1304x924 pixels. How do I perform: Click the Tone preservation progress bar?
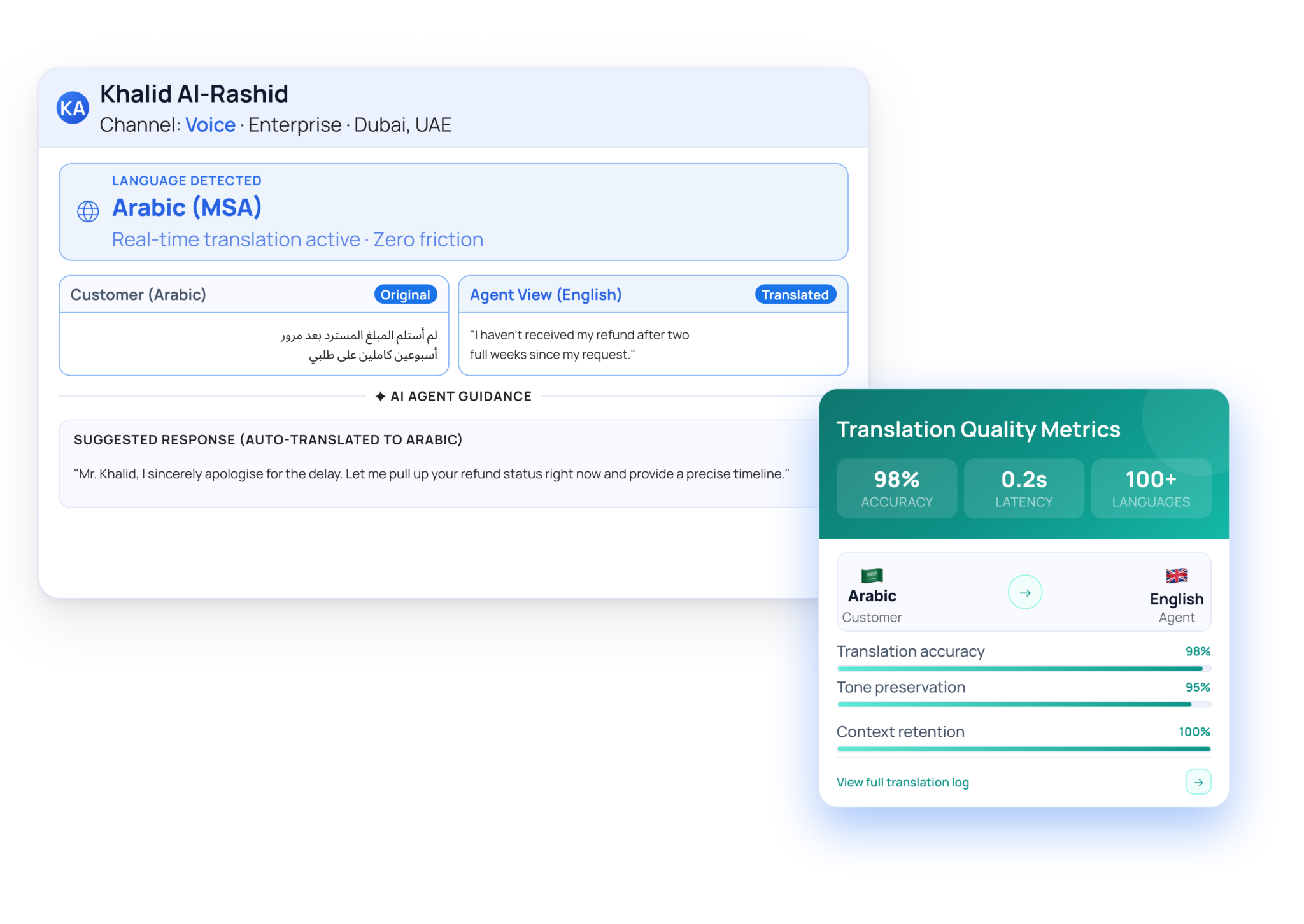click(x=1023, y=704)
